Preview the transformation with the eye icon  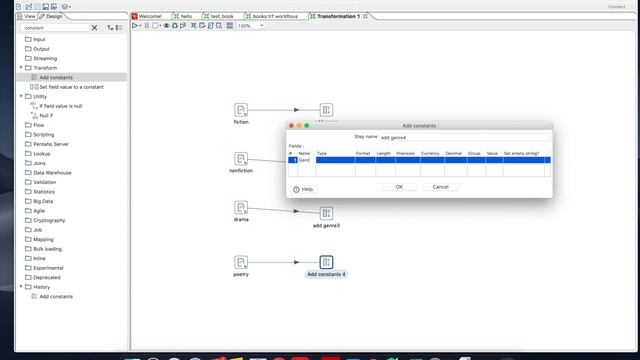click(166, 26)
